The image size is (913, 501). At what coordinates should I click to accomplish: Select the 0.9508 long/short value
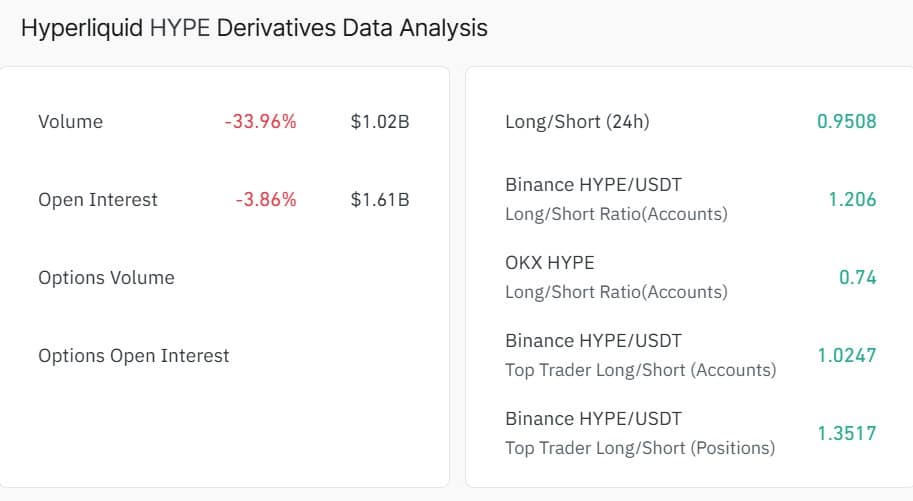coord(846,122)
